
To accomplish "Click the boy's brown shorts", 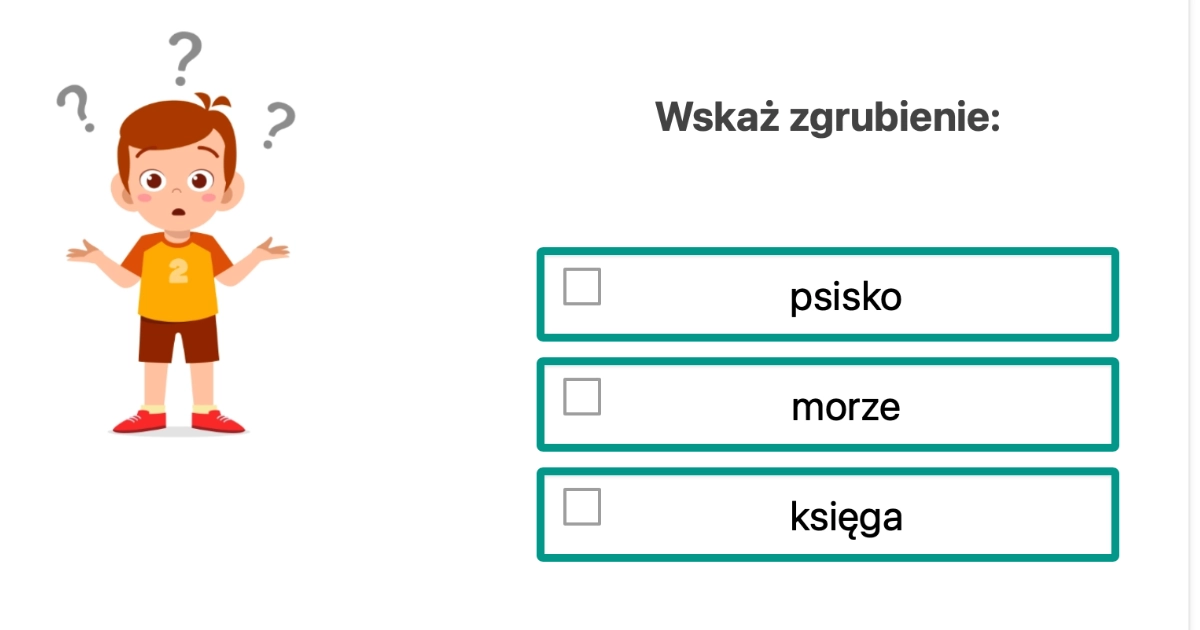I will pyautogui.click(x=178, y=338).
